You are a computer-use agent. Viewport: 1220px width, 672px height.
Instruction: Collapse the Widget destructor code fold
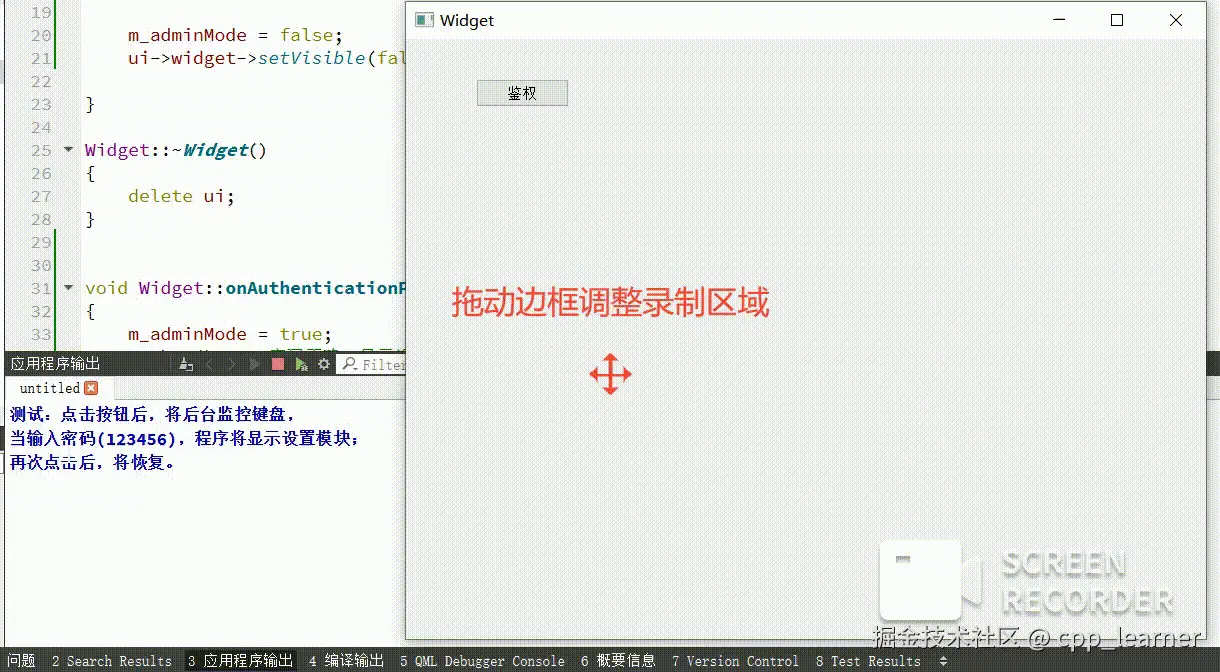(x=68, y=150)
